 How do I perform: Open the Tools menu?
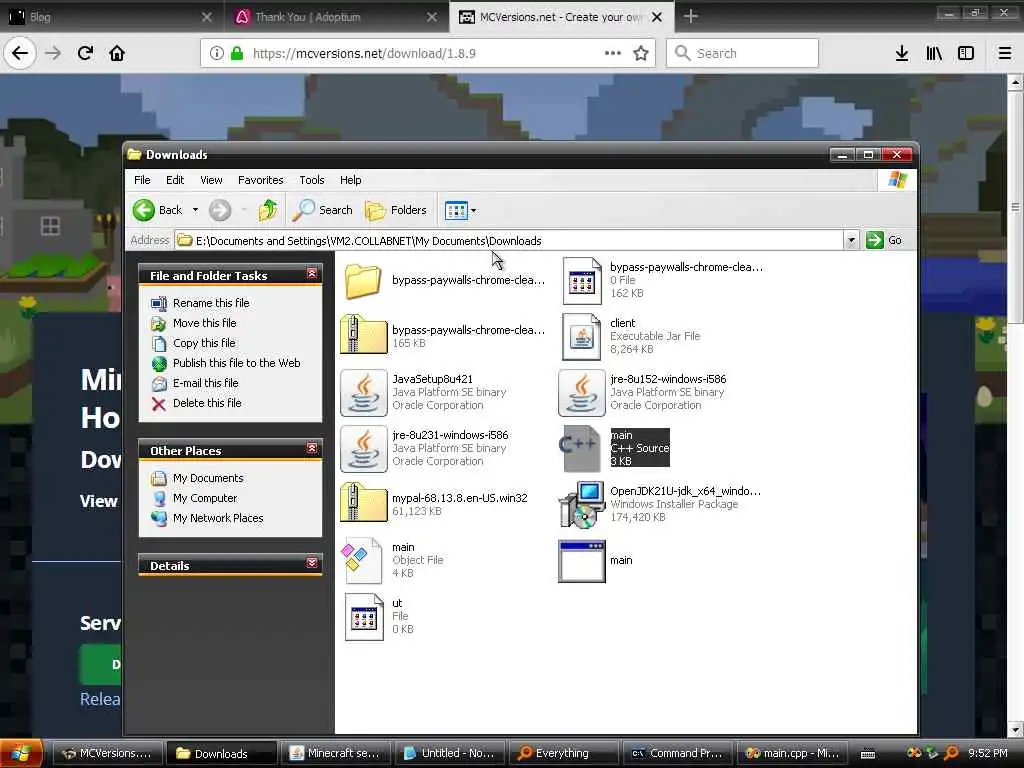tap(312, 180)
